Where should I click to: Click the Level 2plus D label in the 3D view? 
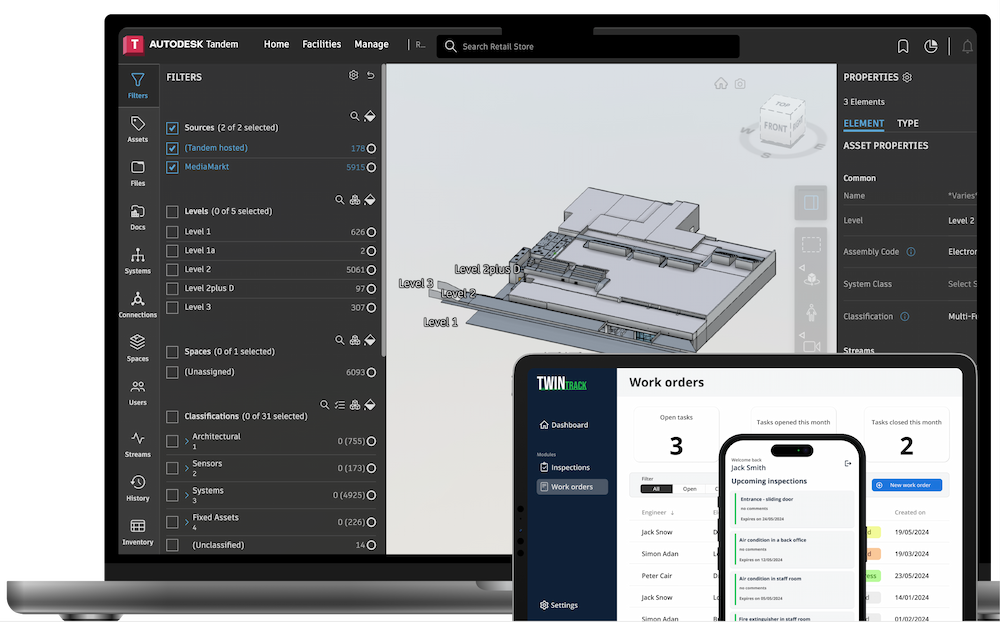click(x=487, y=269)
